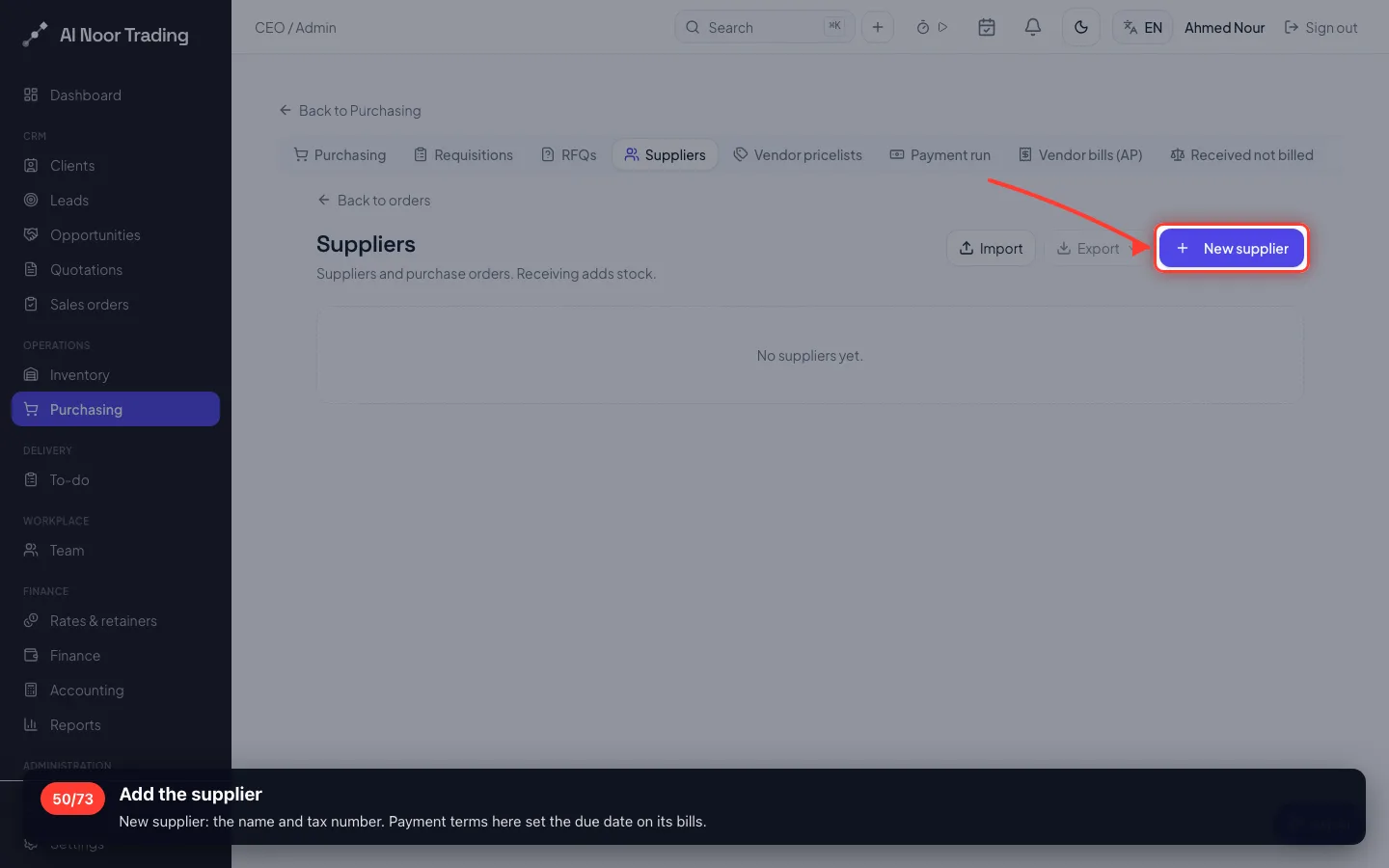The height and width of the screenshot is (868, 1389).
Task: Open Finance in the sidebar
Action: [116, 656]
